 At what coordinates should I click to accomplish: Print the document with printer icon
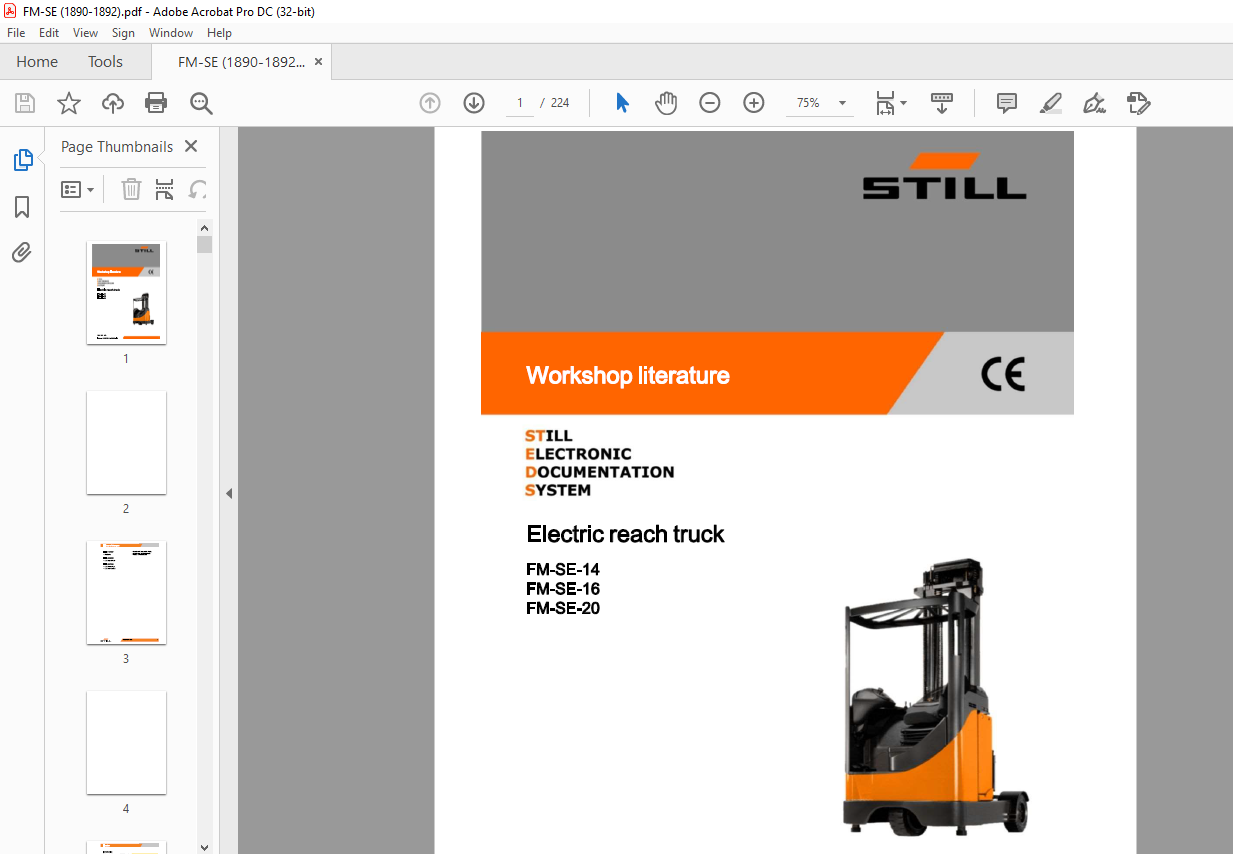pos(156,103)
